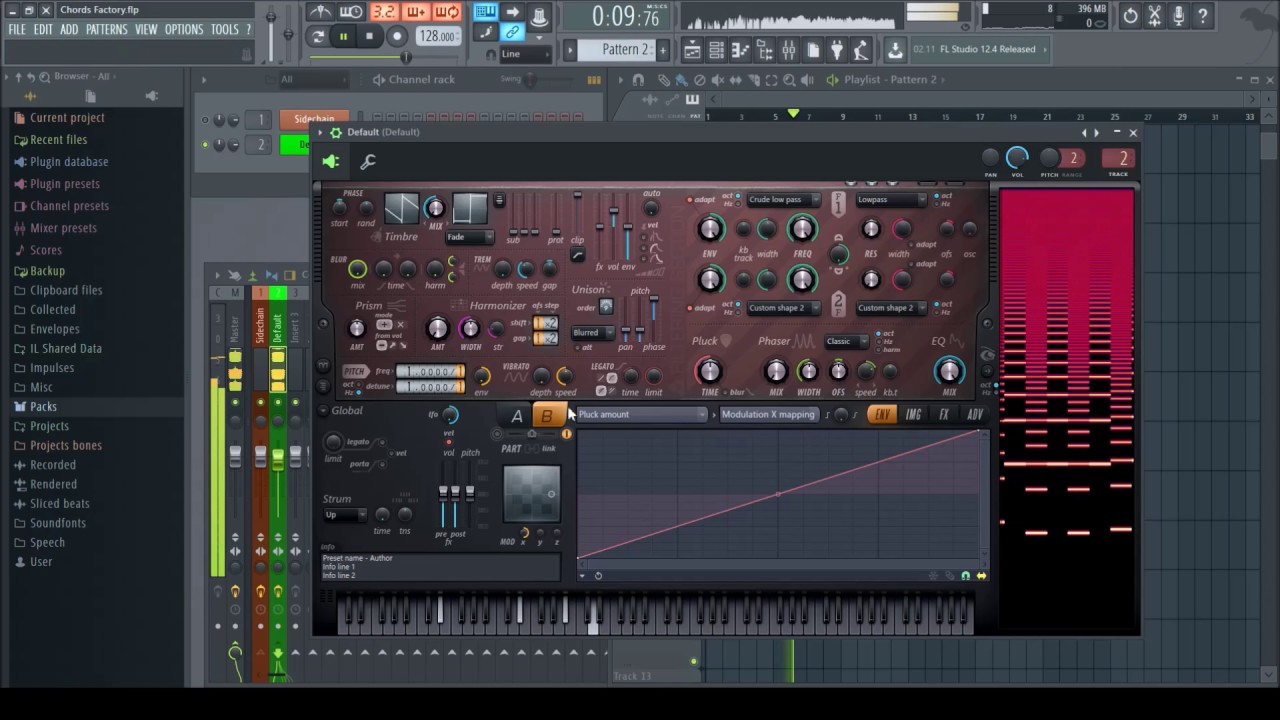Toggle pattern/song mode switch
1280x720 pixels.
(x=318, y=36)
